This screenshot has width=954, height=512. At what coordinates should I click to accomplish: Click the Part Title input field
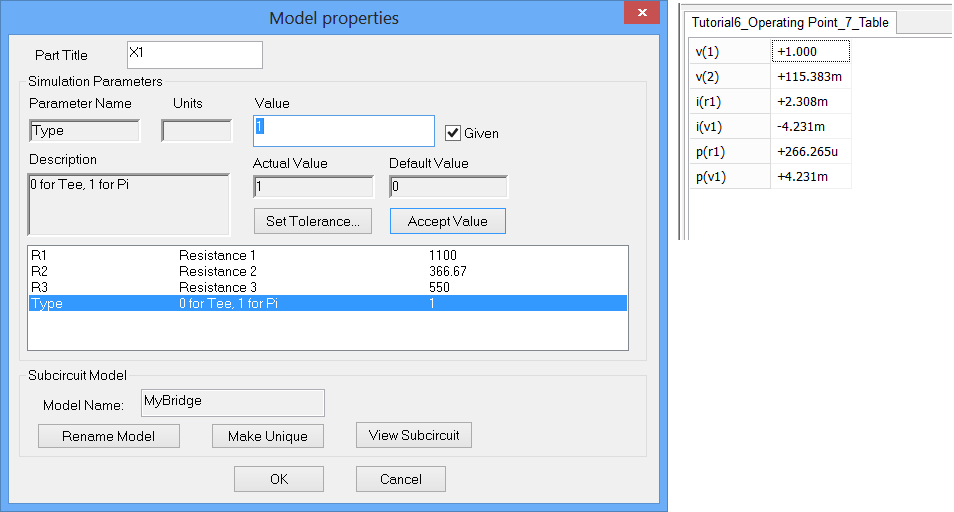(x=195, y=54)
